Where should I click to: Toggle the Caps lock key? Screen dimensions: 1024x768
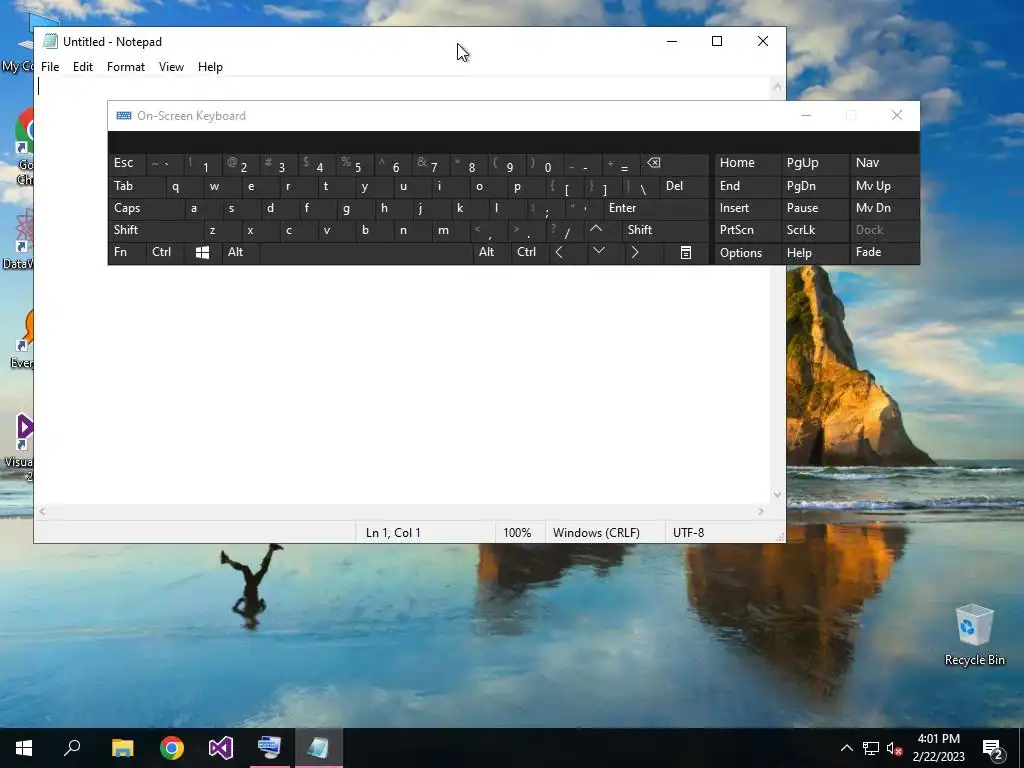146,208
